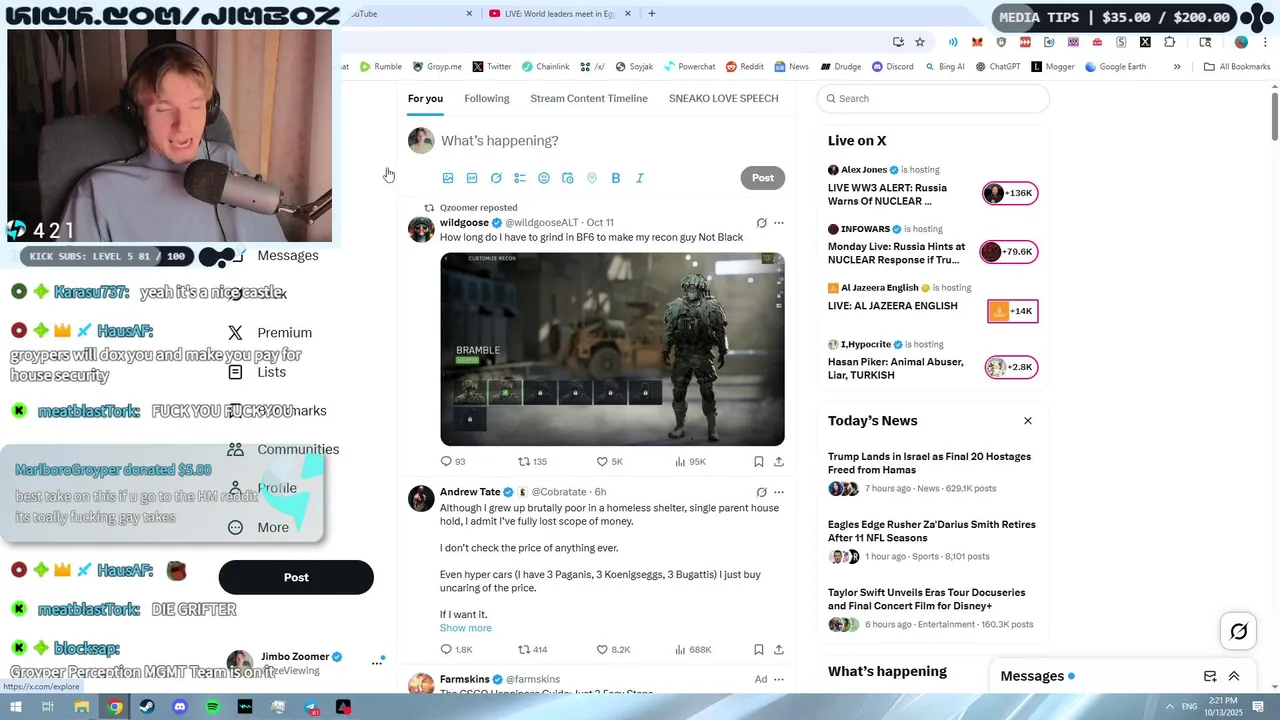Open the Rumble bookmark
The image size is (1280, 720).
tap(381, 67)
